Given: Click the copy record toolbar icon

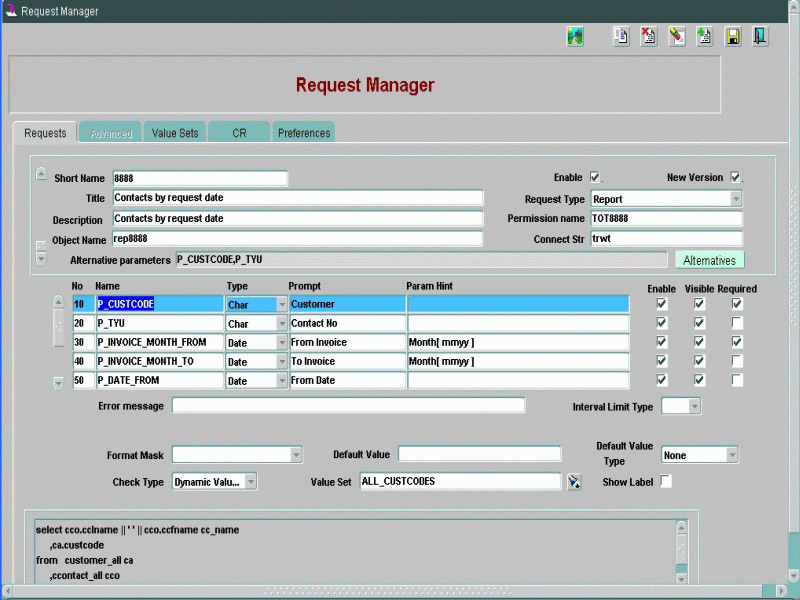Looking at the screenshot, I should point(621,37).
